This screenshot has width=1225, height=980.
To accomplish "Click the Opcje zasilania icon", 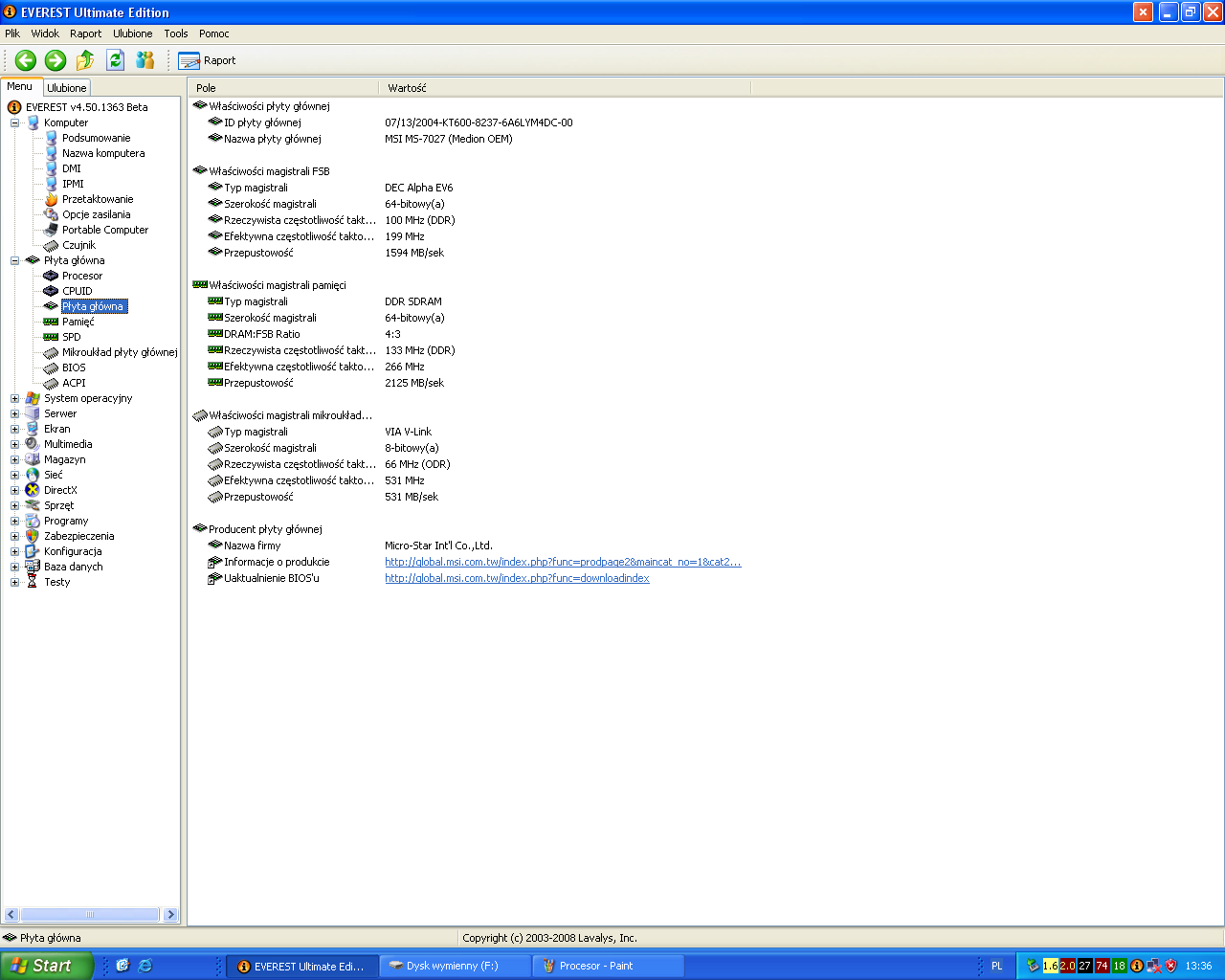I will pos(52,214).
